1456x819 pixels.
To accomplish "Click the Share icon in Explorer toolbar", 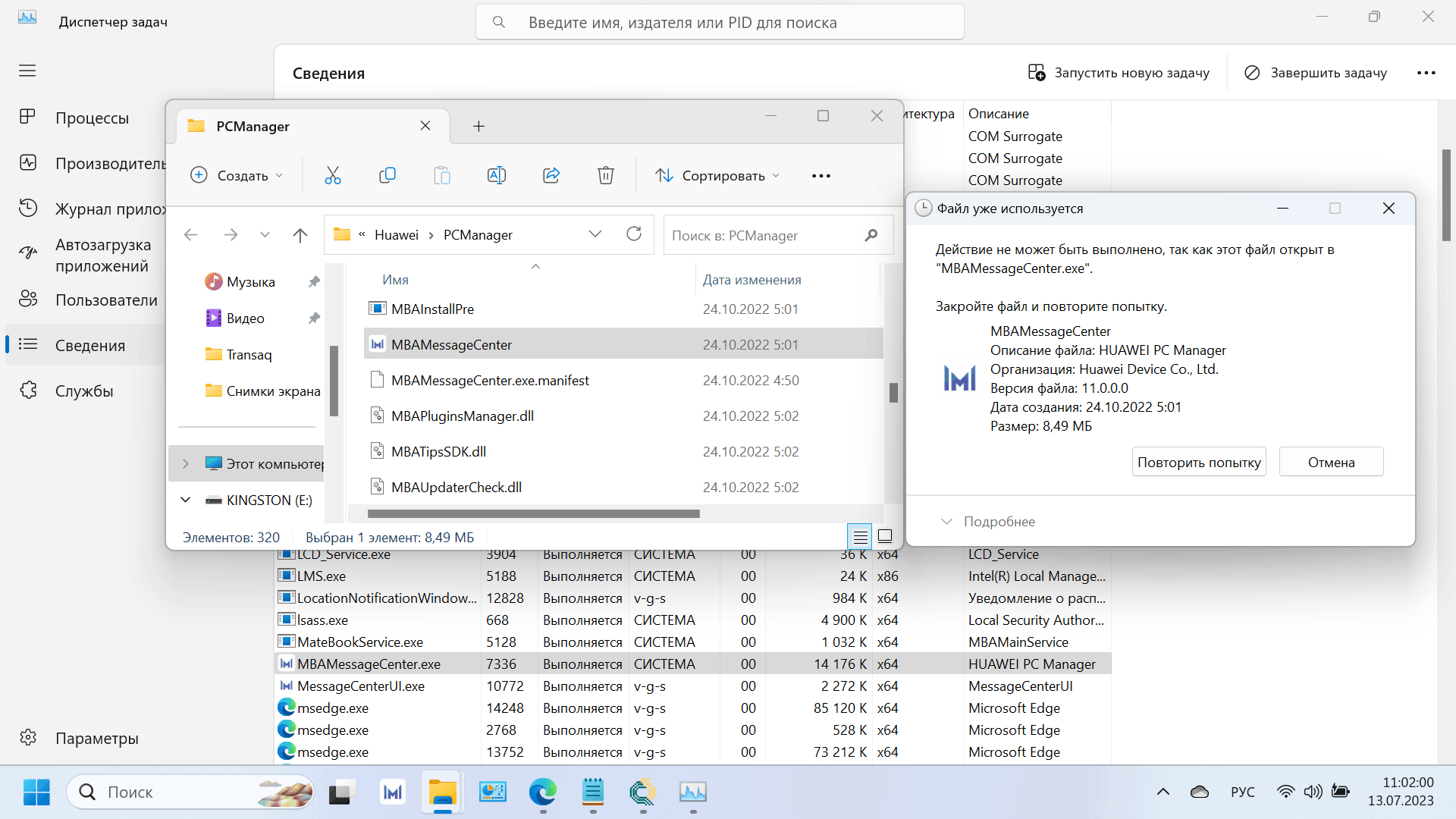I will (551, 175).
